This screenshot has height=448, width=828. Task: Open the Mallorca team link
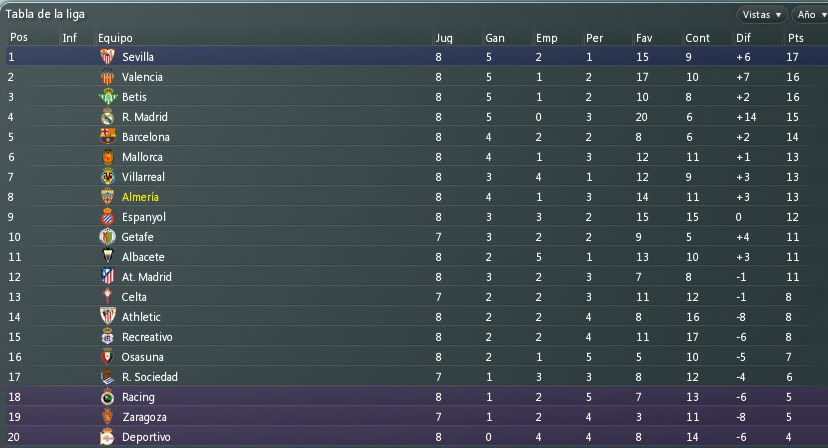point(142,157)
